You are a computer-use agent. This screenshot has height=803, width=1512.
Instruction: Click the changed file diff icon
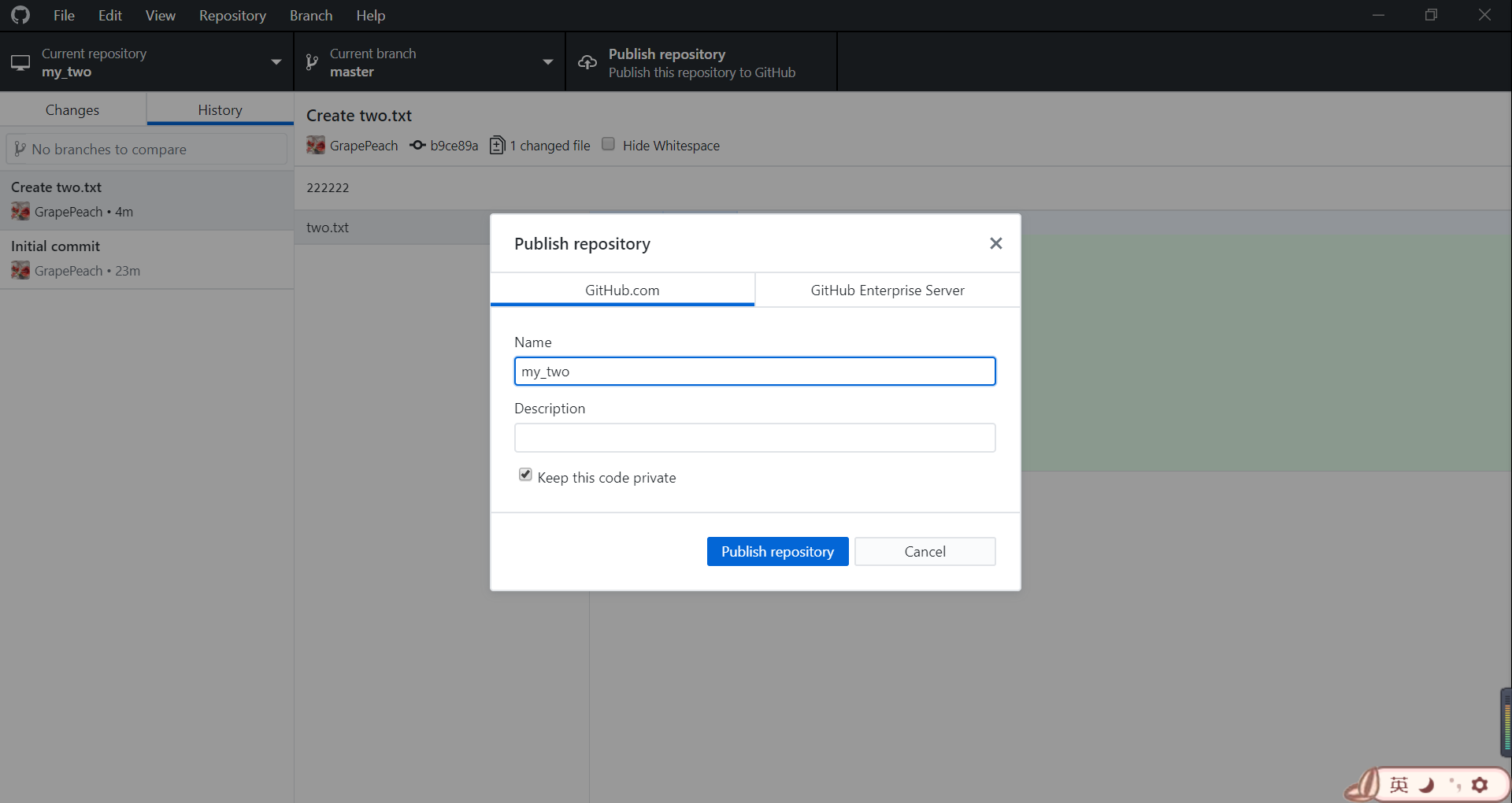point(497,145)
